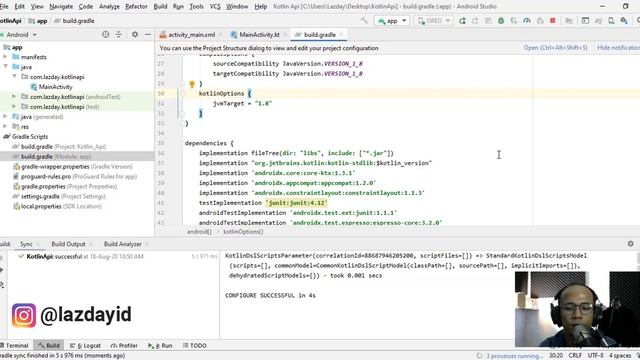Click kotlinOptions in the breadcrumb bar

pyautogui.click(x=243, y=231)
